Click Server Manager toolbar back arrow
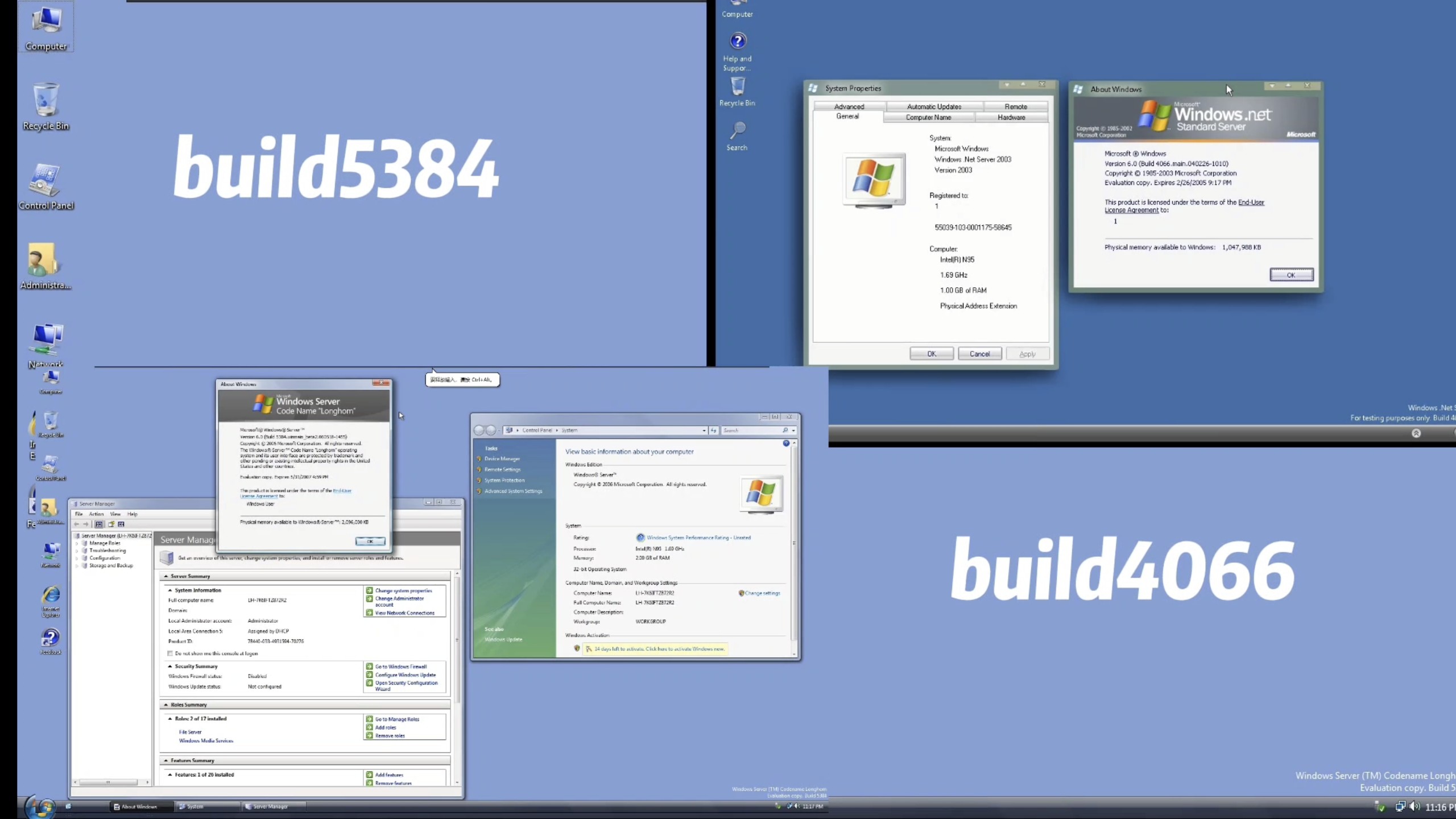This screenshot has height=819, width=1456. pyautogui.click(x=77, y=524)
